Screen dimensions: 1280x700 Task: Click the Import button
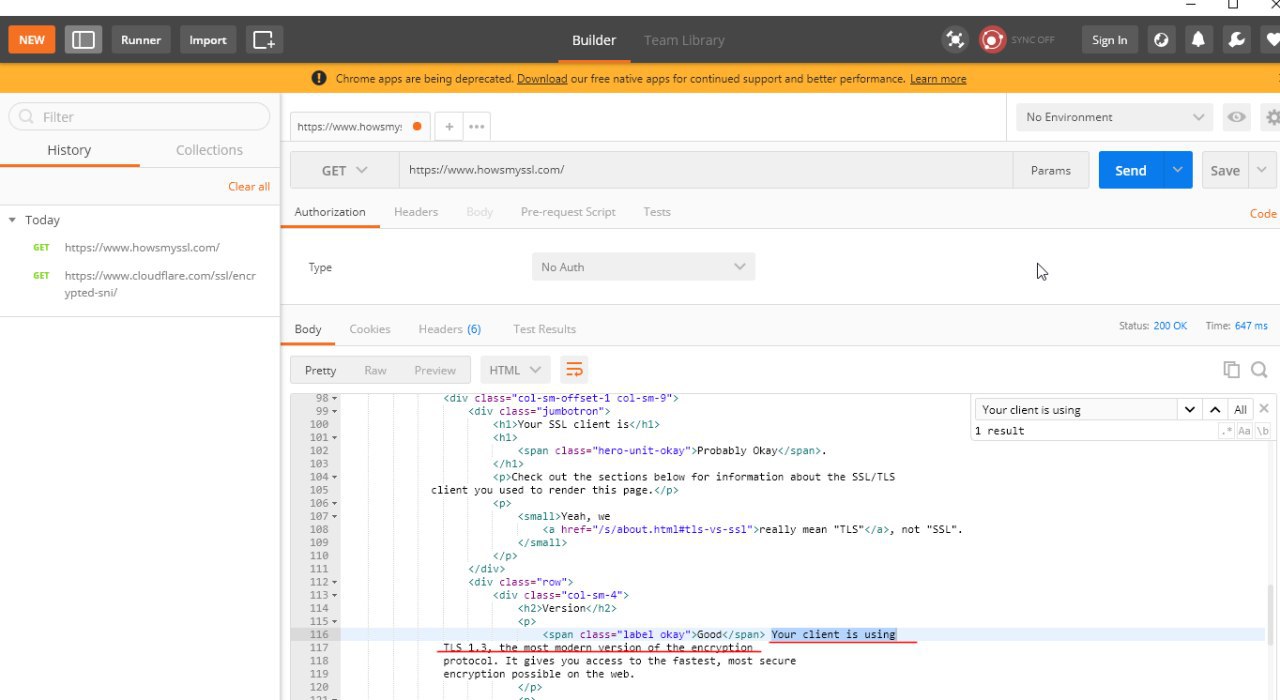pyautogui.click(x=208, y=40)
